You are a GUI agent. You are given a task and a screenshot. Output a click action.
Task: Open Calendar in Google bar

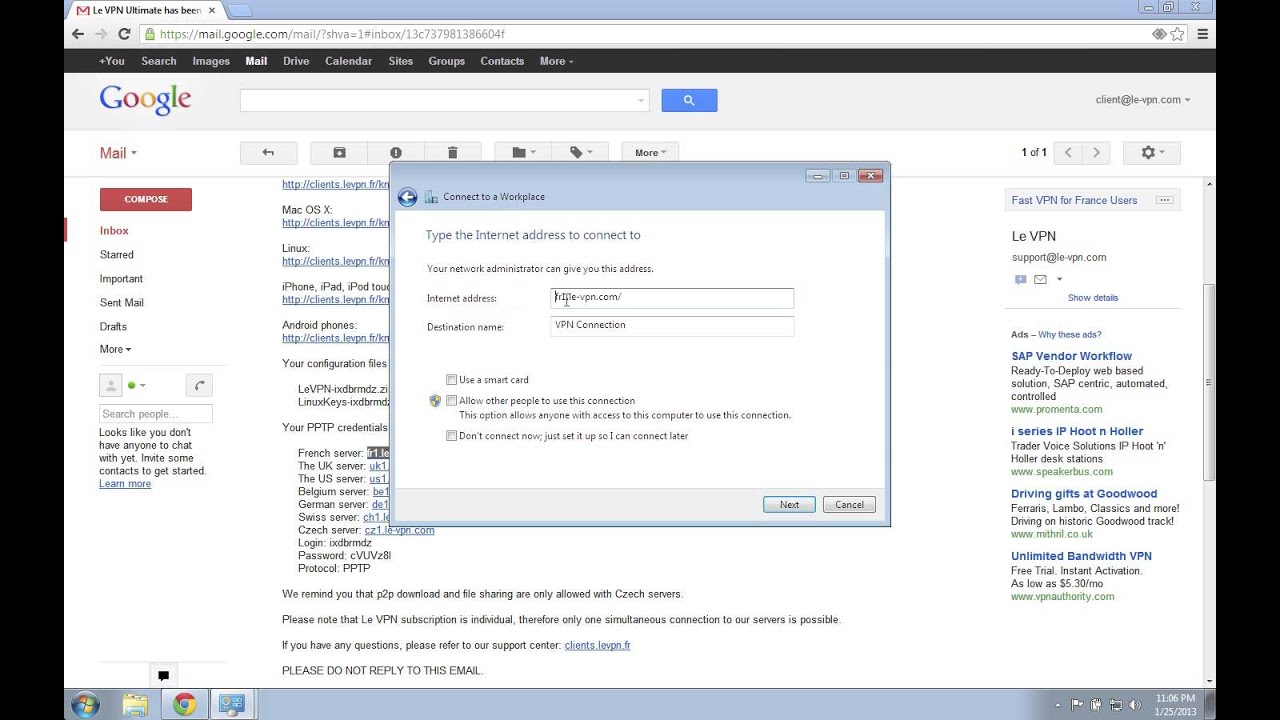pyautogui.click(x=348, y=61)
